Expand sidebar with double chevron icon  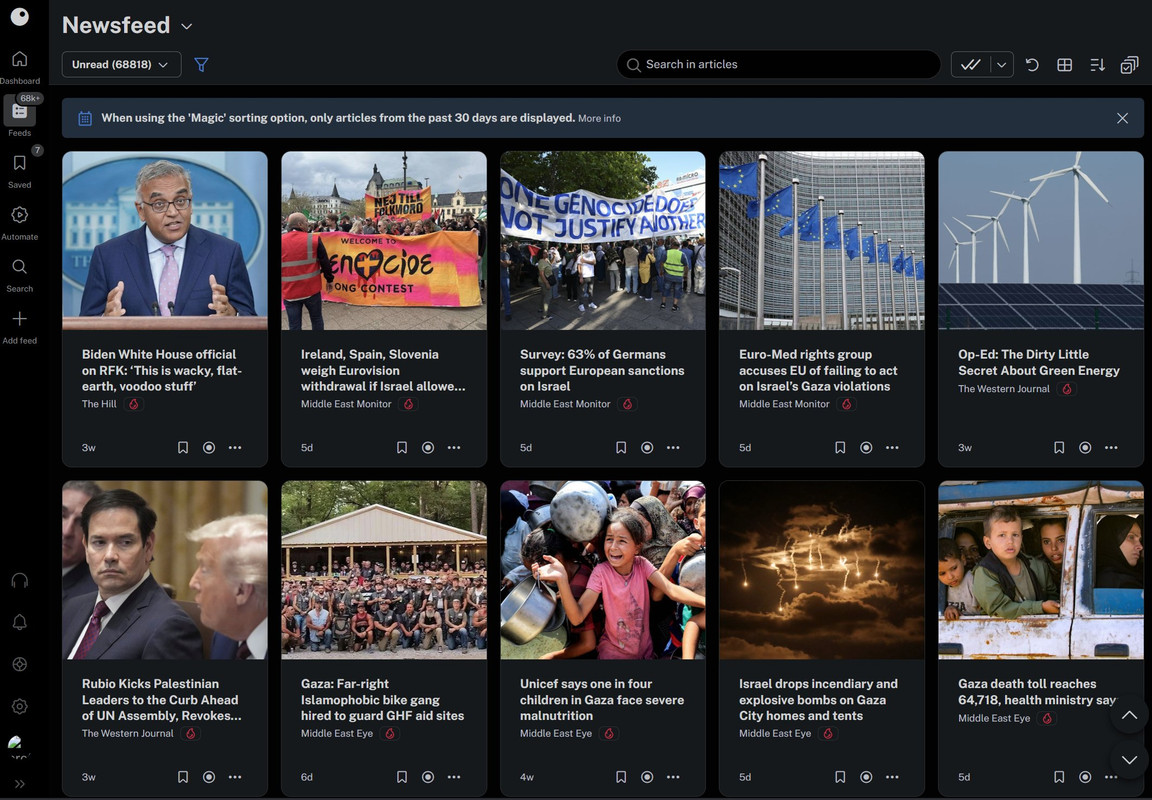tap(20, 784)
